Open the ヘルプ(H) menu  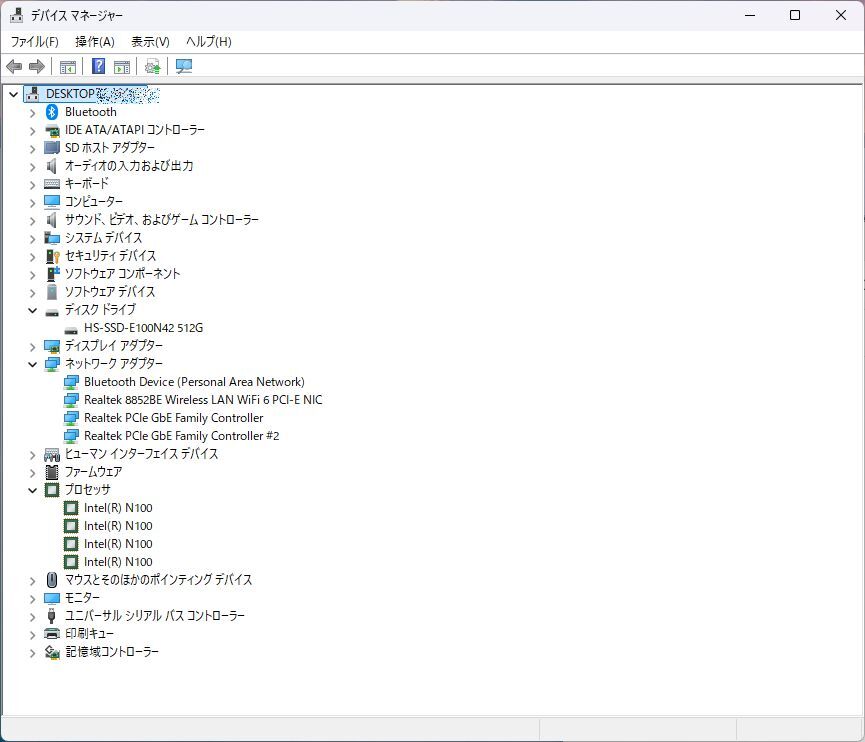[209, 41]
